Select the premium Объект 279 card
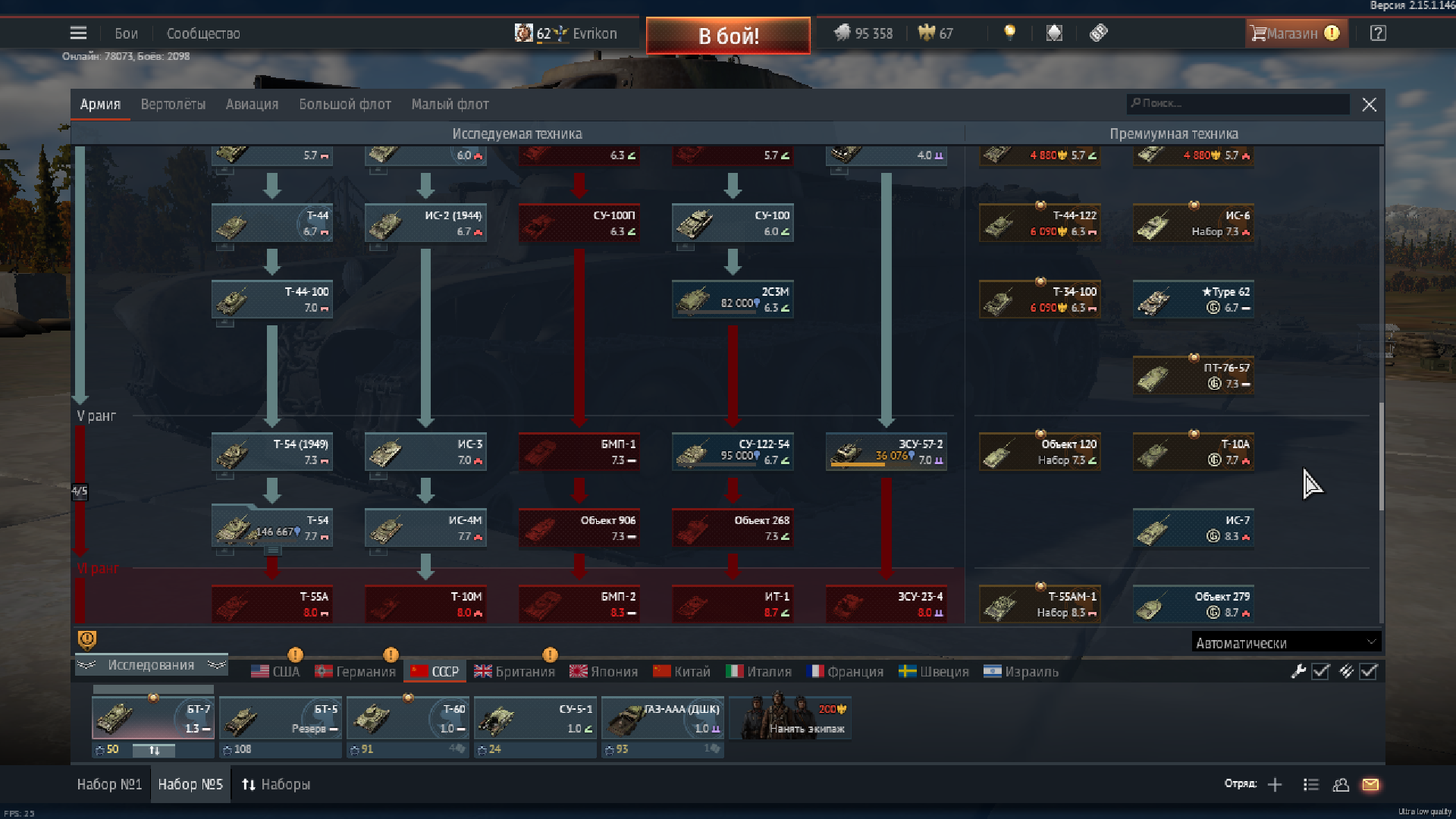The height and width of the screenshot is (819, 1456). tap(1193, 604)
